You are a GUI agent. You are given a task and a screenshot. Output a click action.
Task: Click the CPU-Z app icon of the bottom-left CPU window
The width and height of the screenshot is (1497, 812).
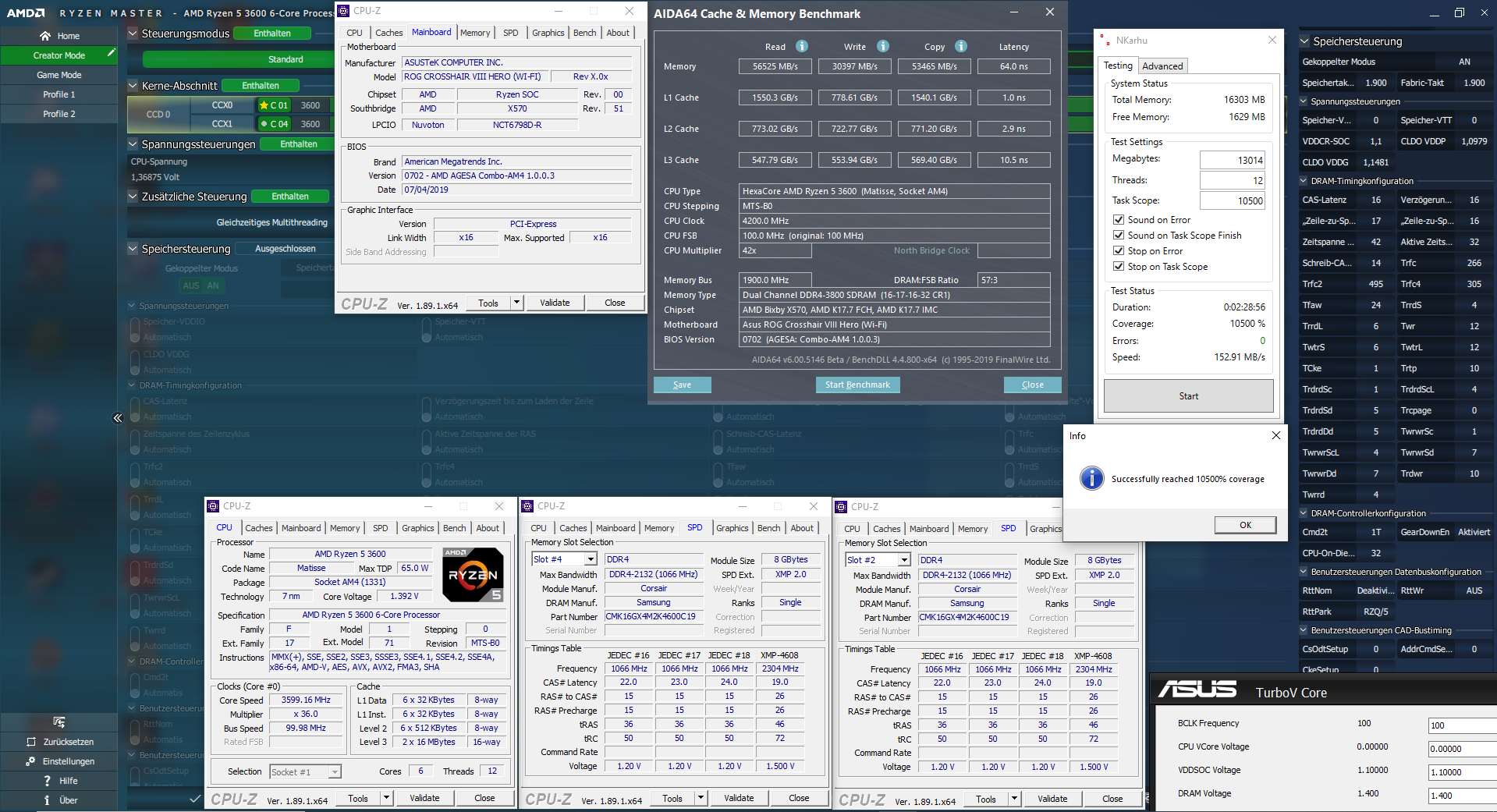213,506
